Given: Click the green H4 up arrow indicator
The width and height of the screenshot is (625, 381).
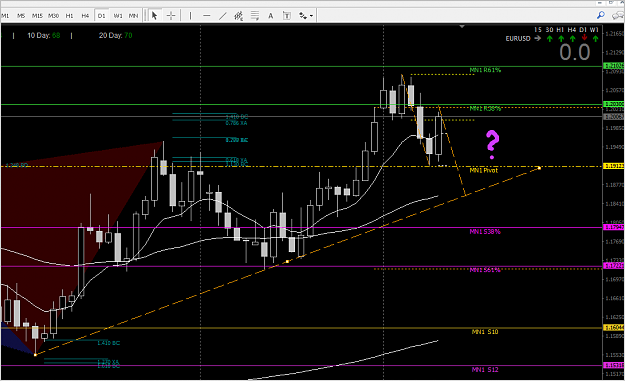Looking at the screenshot, I should [x=572, y=39].
